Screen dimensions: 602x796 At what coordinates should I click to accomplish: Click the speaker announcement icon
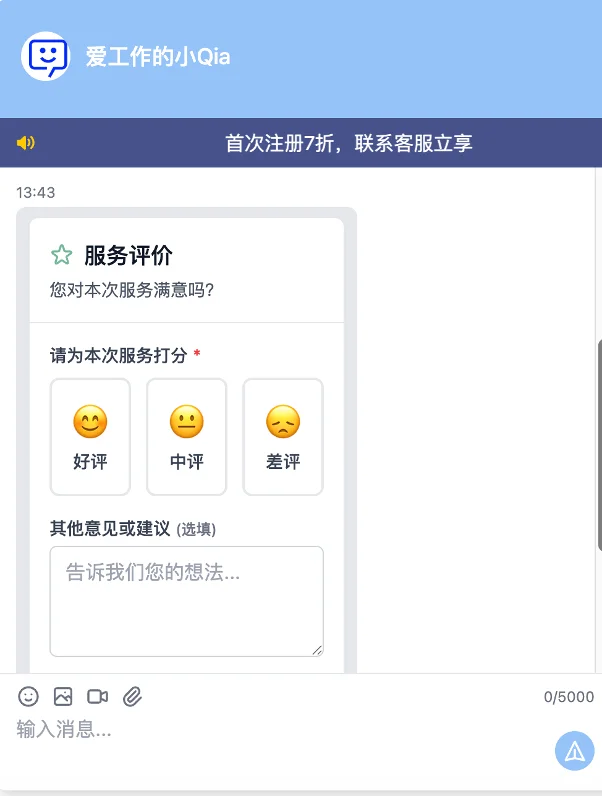pyautogui.click(x=26, y=143)
